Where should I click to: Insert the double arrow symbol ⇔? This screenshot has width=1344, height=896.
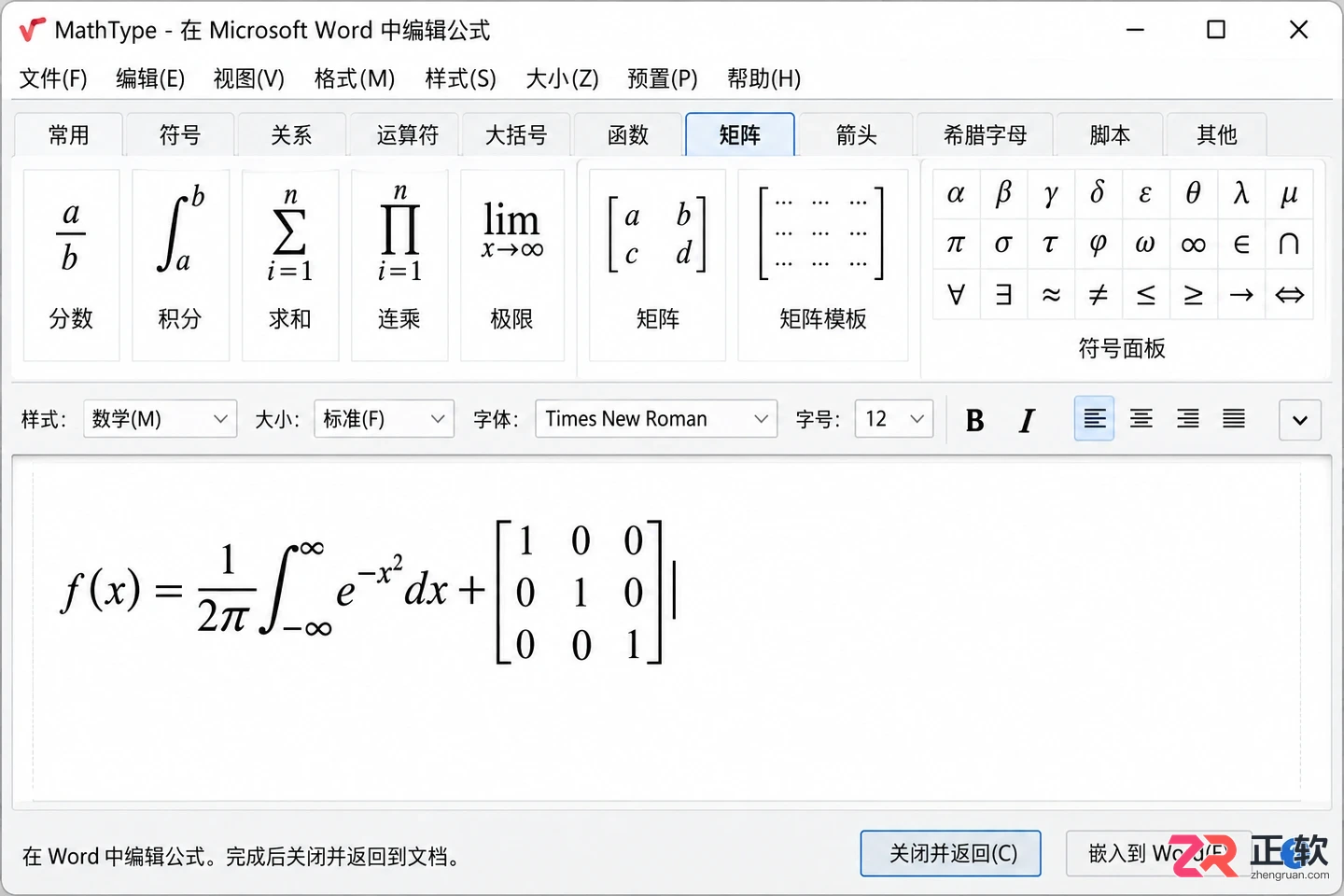[1290, 295]
